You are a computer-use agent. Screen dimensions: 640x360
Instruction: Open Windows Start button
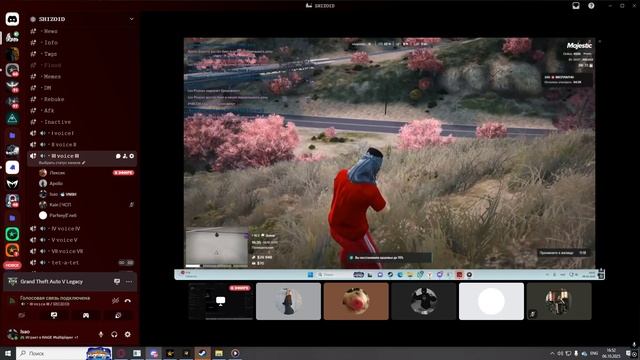point(8,353)
